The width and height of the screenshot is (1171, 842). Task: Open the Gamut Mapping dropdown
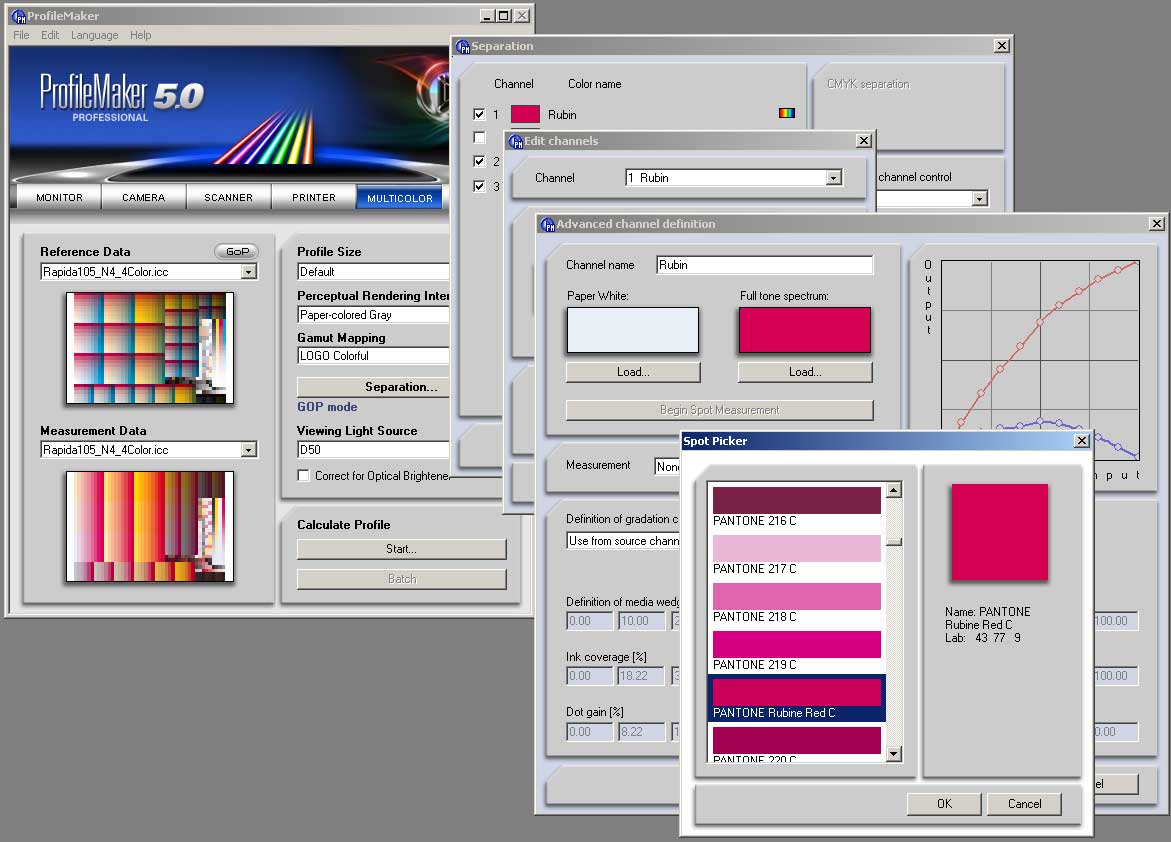click(373, 356)
